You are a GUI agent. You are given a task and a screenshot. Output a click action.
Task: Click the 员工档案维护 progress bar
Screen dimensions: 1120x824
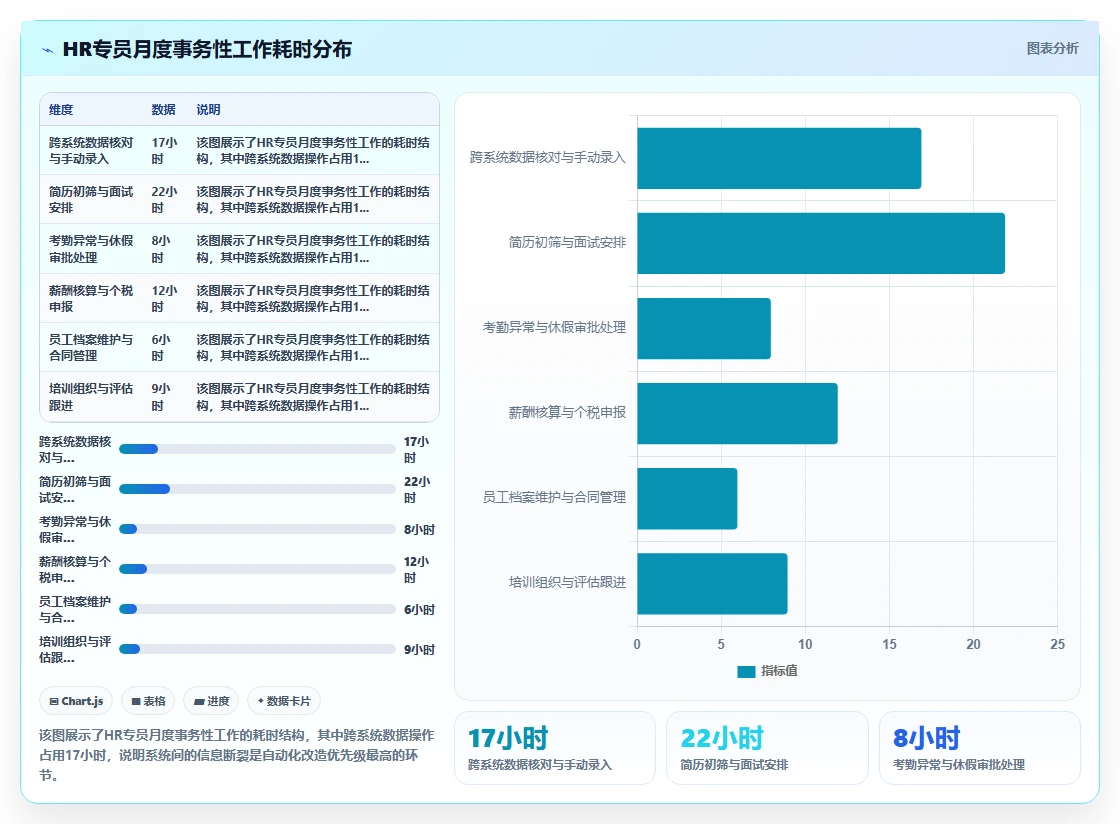point(257,609)
